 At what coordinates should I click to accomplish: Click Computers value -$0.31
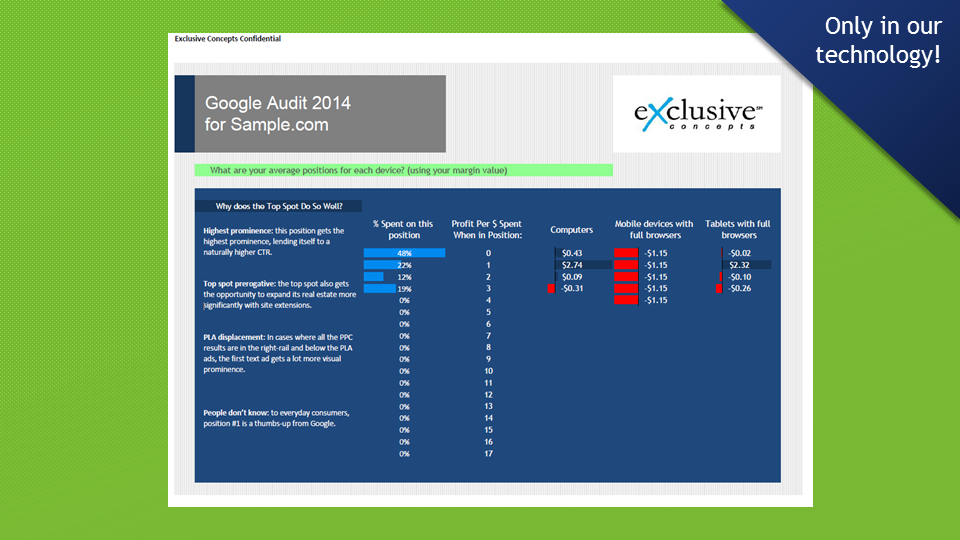(x=572, y=288)
